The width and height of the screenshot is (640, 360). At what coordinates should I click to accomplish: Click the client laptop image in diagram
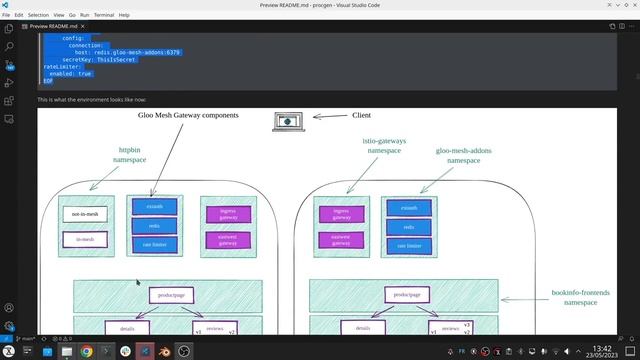click(289, 122)
